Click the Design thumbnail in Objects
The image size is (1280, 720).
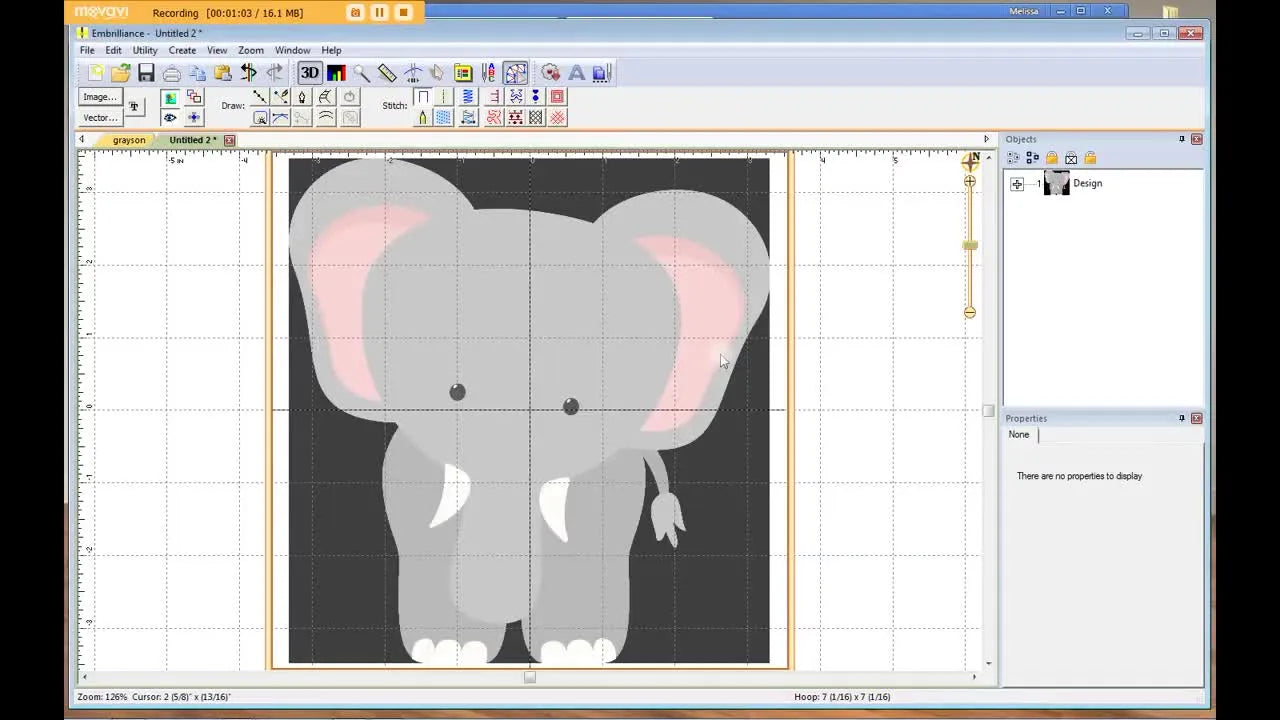(x=1056, y=183)
